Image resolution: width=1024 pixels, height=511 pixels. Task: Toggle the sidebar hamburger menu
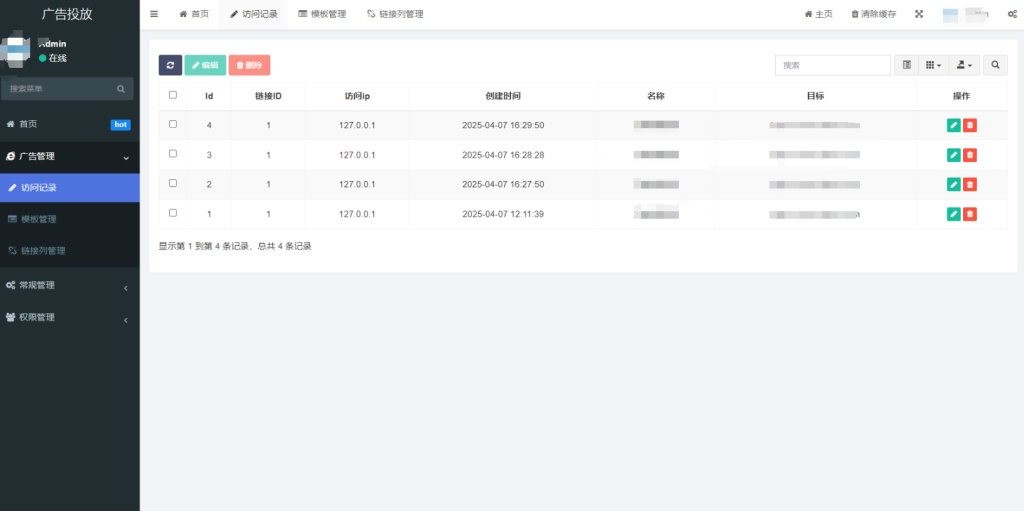[154, 14]
